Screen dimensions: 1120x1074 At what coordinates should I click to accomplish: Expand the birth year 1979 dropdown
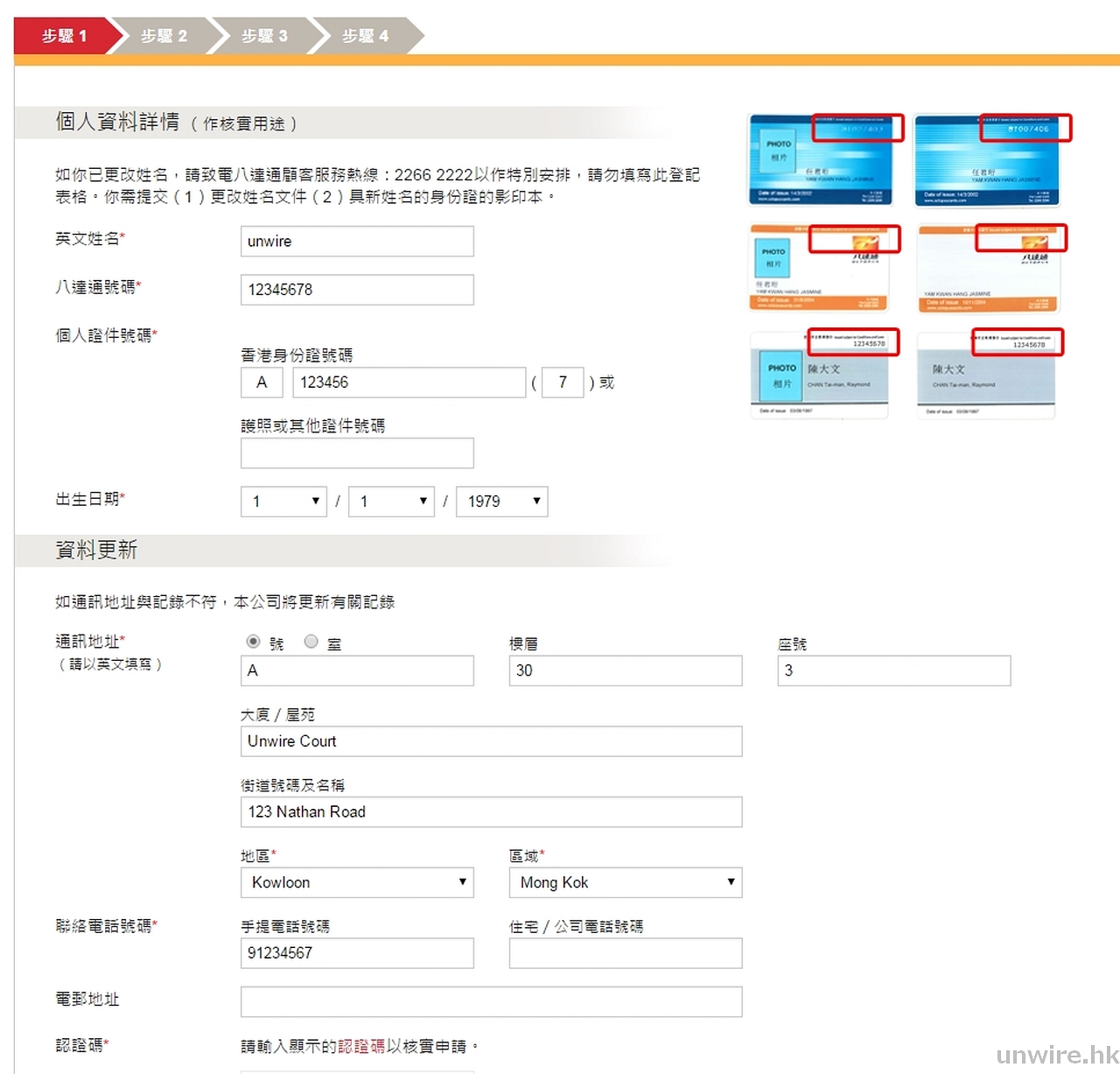[x=501, y=502]
